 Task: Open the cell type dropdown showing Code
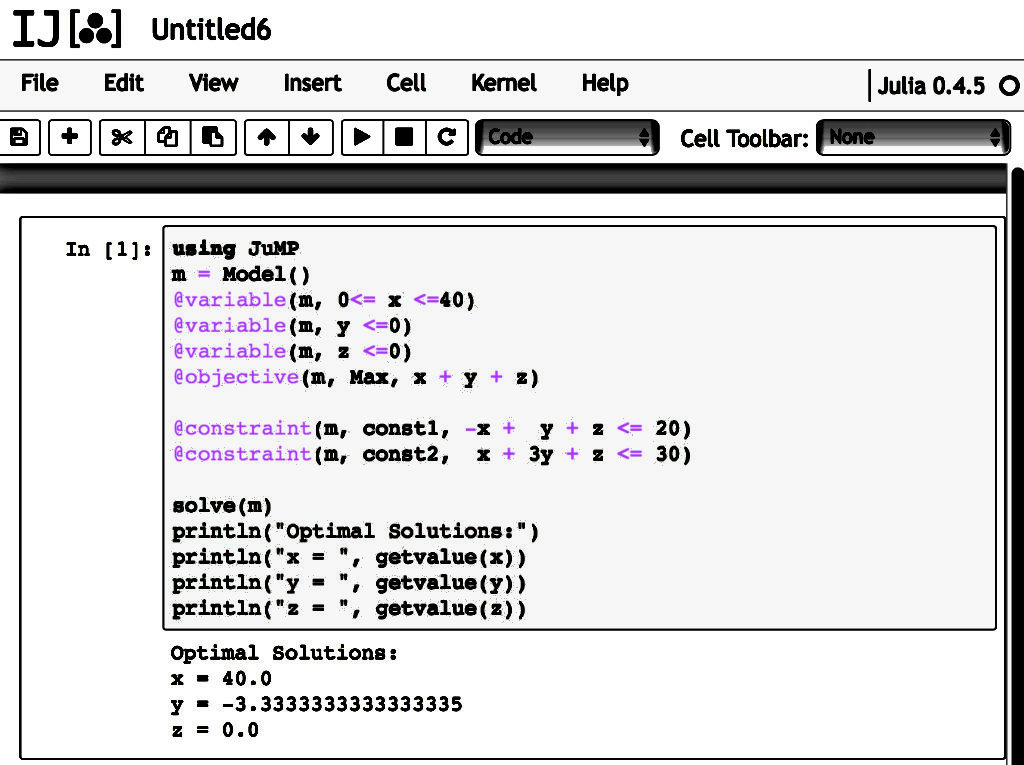point(567,138)
